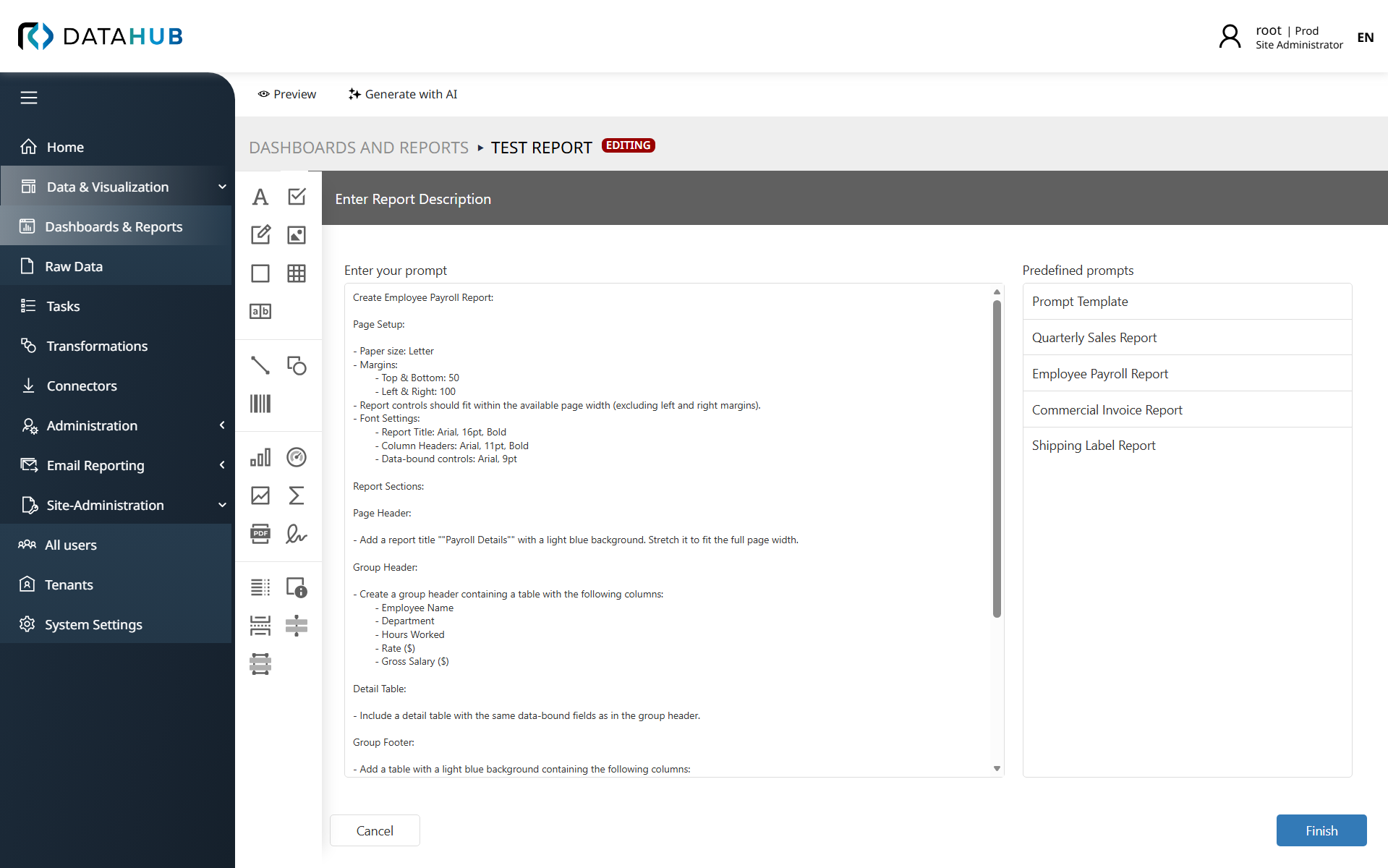Pick the Bar Chart tool icon
The image size is (1388, 868).
pyautogui.click(x=260, y=457)
